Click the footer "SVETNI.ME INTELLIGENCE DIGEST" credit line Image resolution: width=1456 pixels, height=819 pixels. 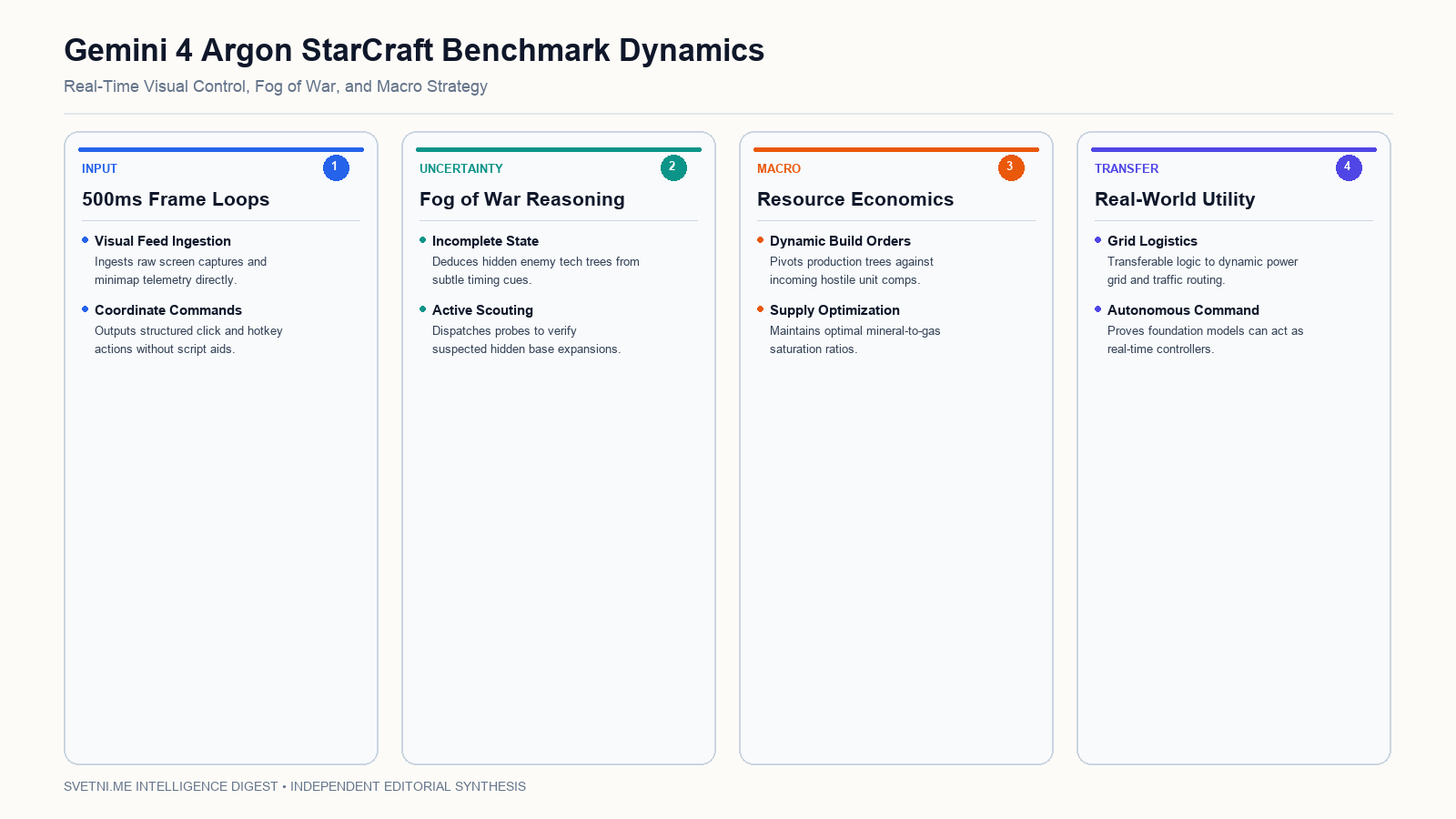(295, 786)
